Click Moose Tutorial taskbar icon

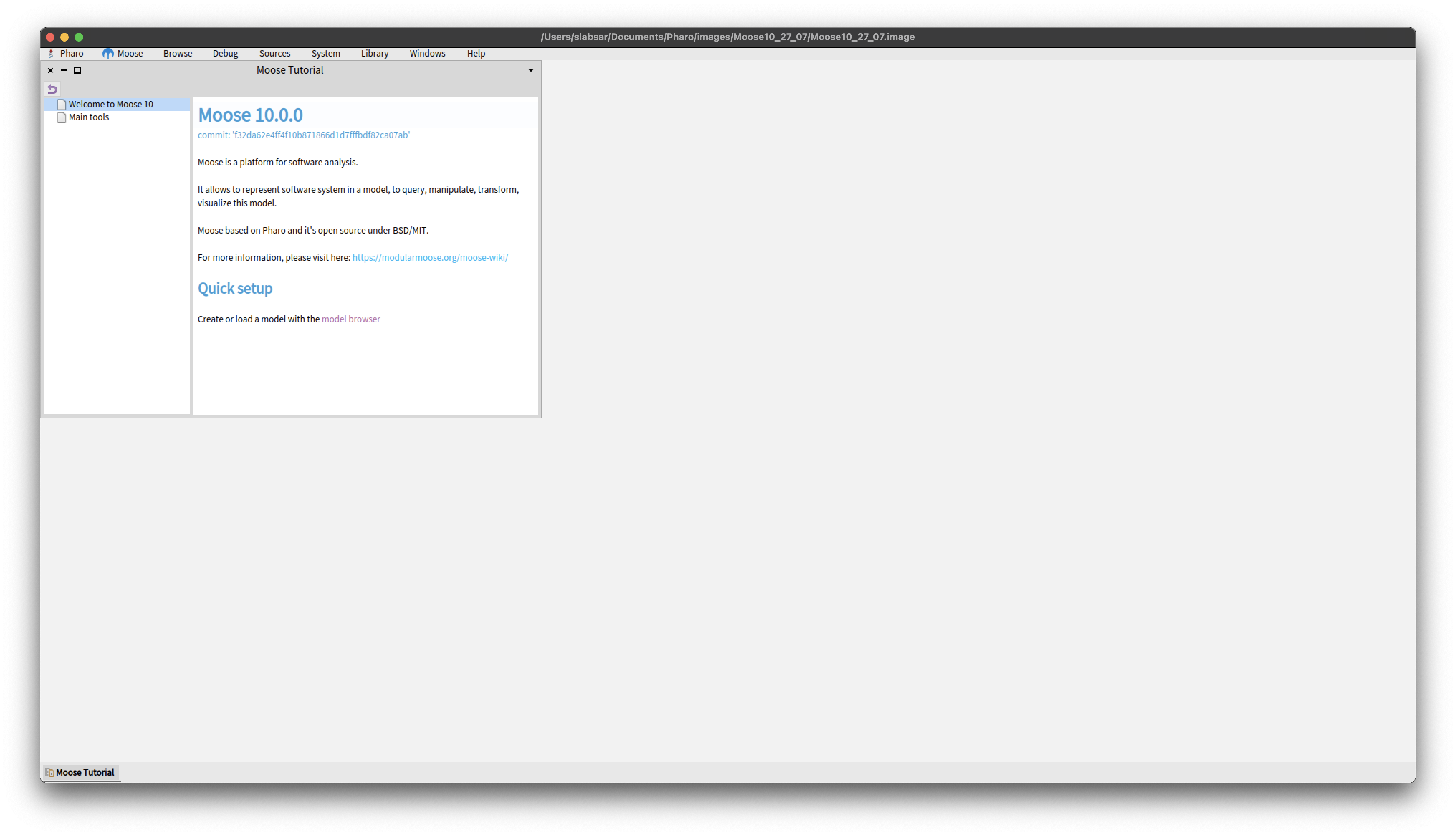click(50, 772)
